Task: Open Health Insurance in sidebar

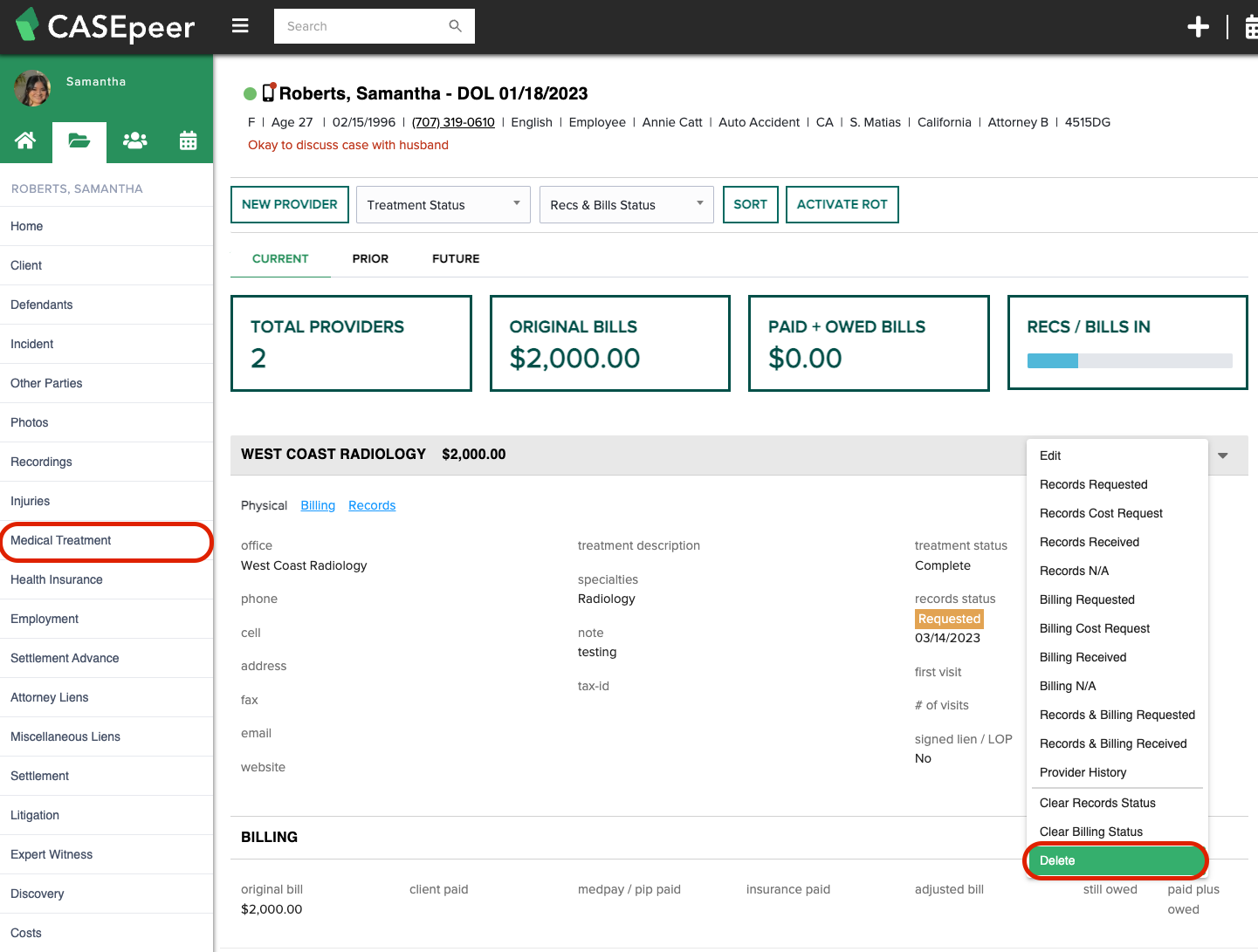Action: pyautogui.click(x=107, y=579)
